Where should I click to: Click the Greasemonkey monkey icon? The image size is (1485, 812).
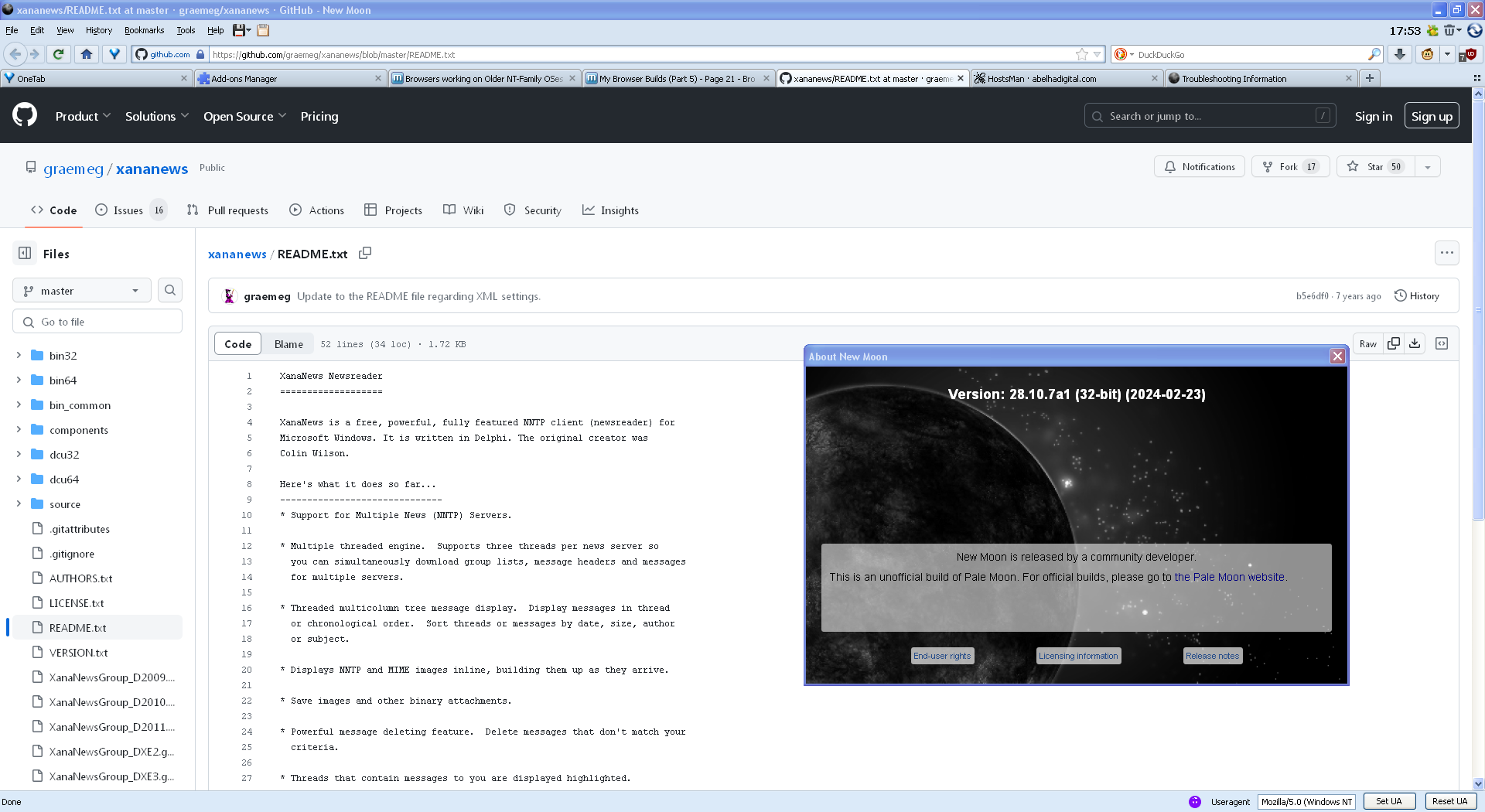point(1428,54)
